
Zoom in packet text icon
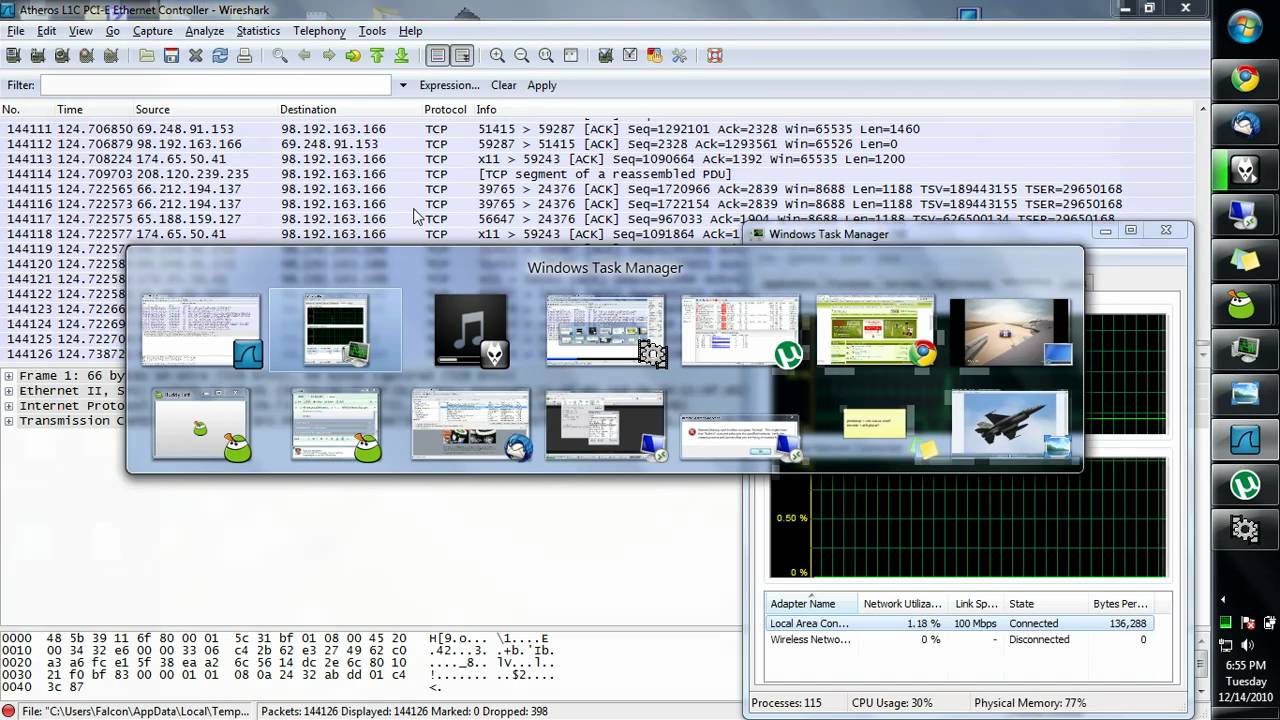(497, 56)
